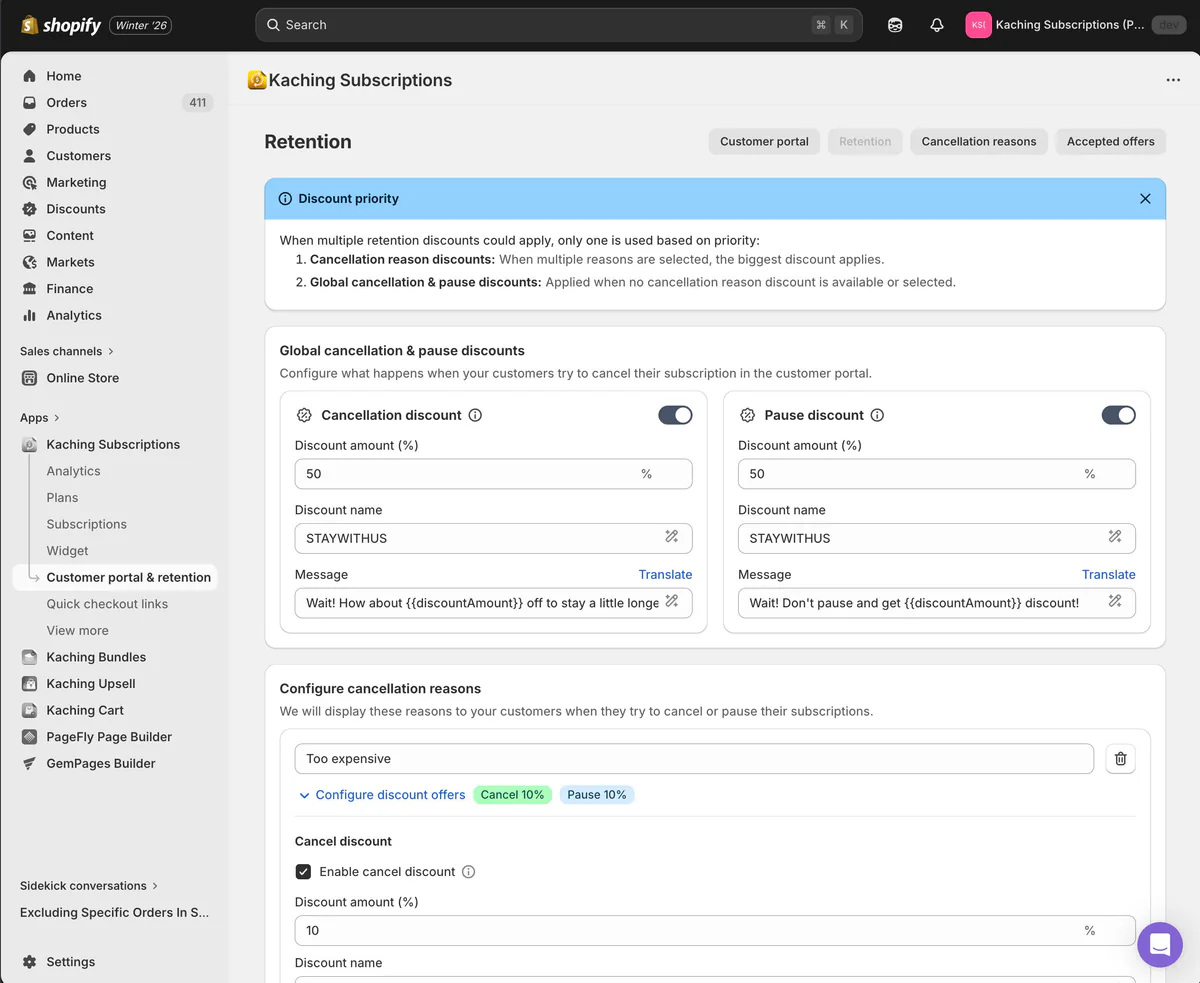This screenshot has width=1200, height=983.
Task: Click the Cancellation discount info icon
Action: (475, 415)
